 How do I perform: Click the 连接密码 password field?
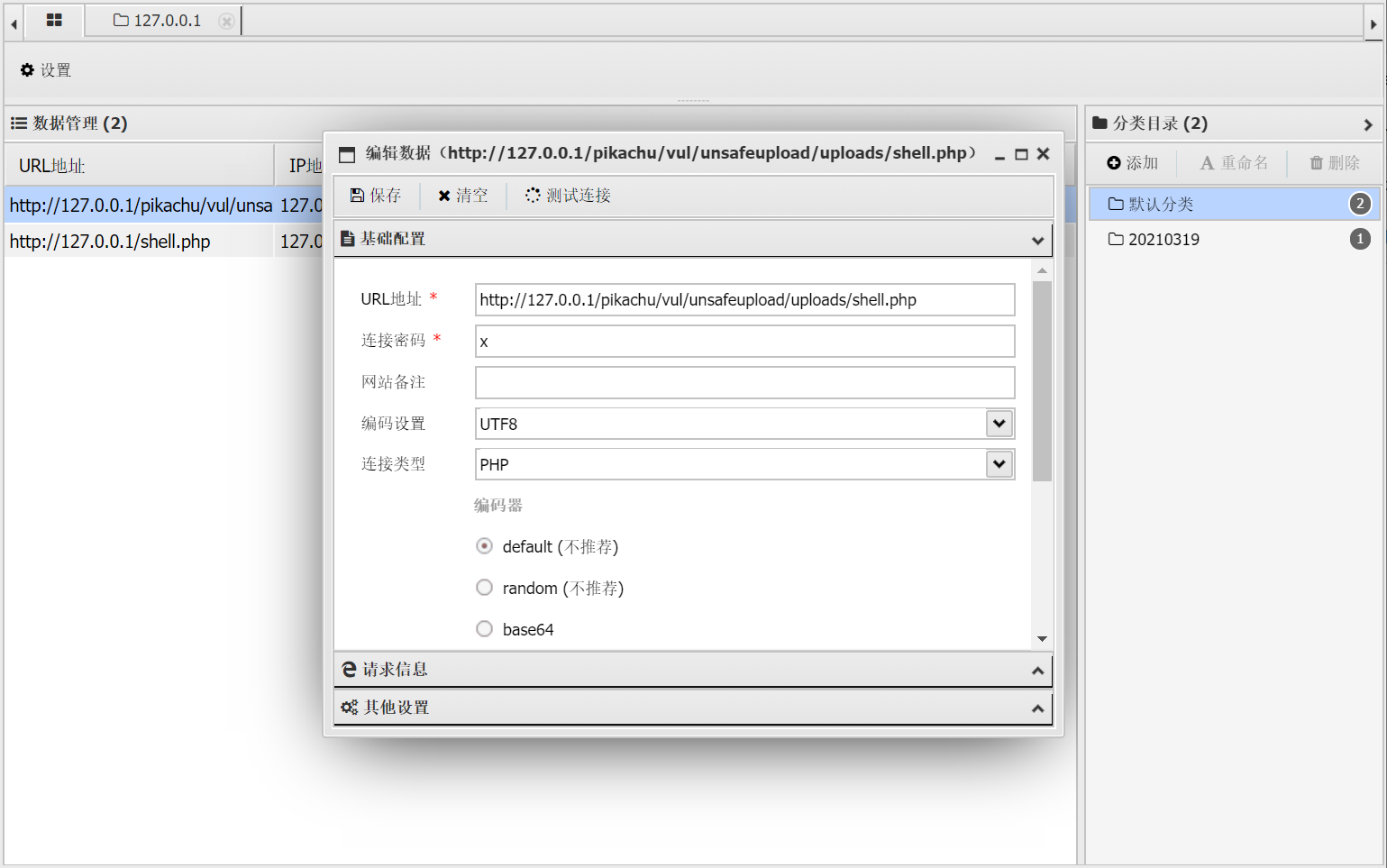coord(744,342)
